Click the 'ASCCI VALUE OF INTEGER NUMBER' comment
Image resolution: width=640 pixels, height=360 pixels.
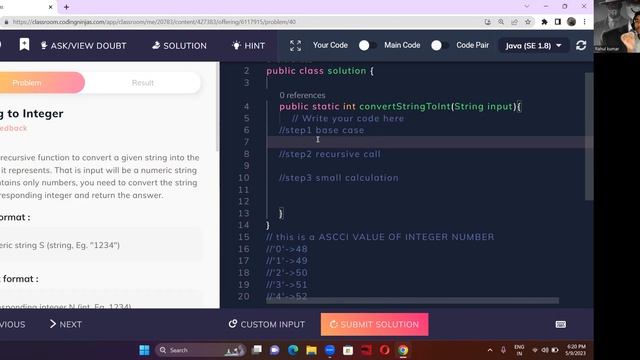click(x=380, y=237)
